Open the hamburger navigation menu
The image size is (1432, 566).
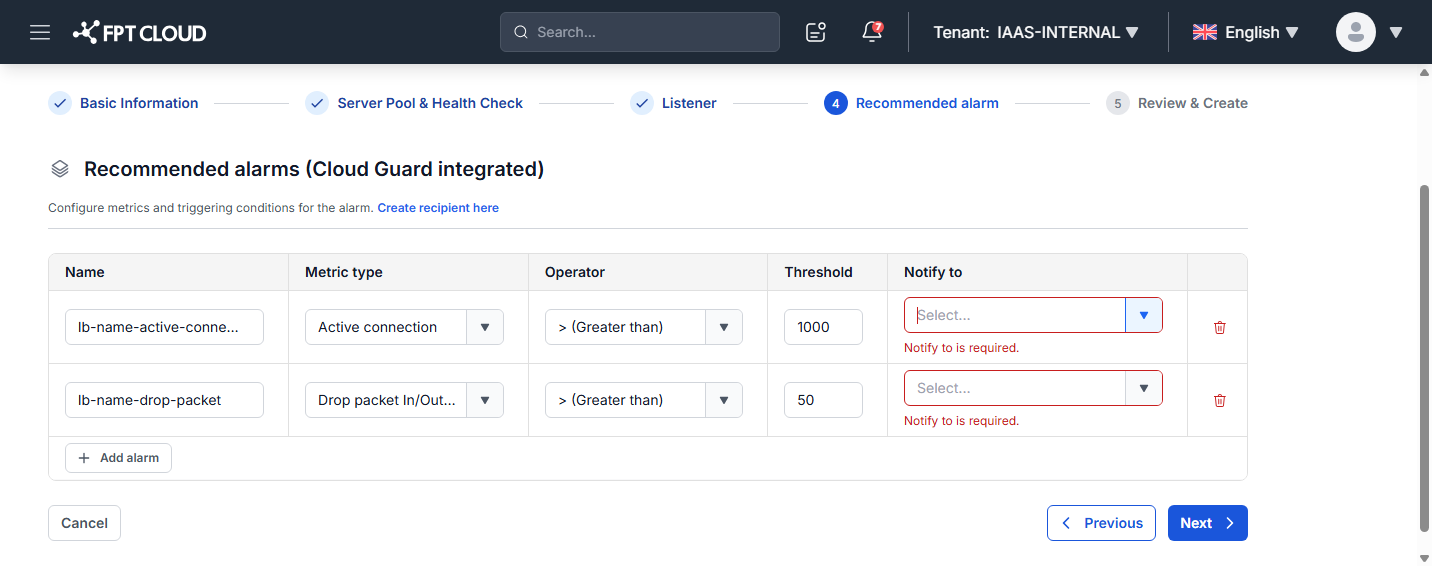tap(40, 32)
